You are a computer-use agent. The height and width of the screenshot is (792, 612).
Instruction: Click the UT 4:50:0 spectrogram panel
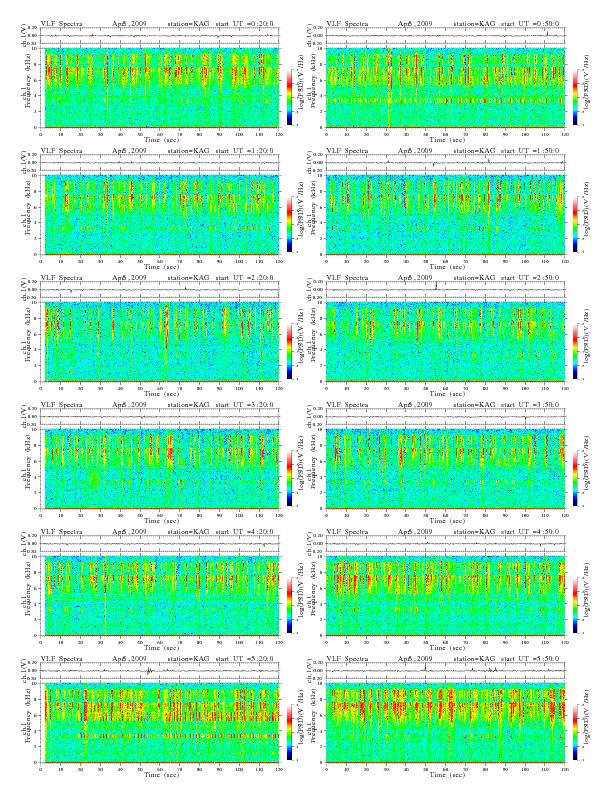(x=446, y=596)
